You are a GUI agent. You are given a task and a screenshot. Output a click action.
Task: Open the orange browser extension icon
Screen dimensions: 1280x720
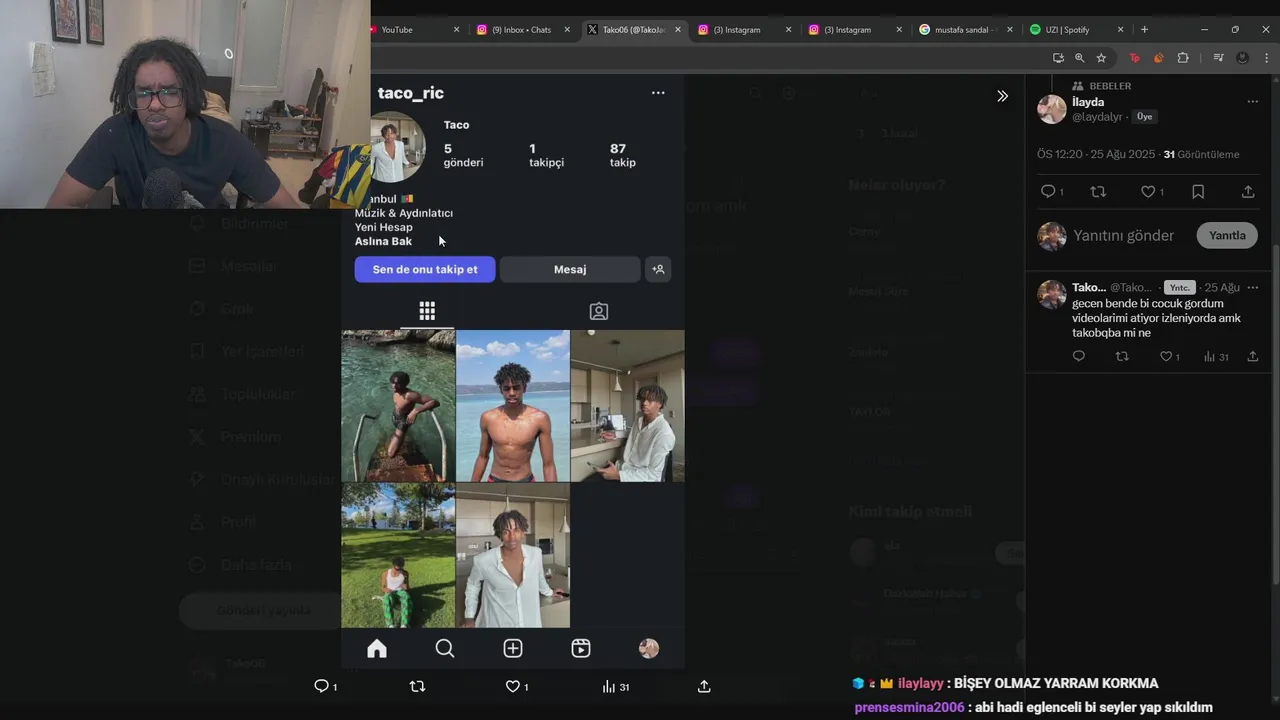1158,58
